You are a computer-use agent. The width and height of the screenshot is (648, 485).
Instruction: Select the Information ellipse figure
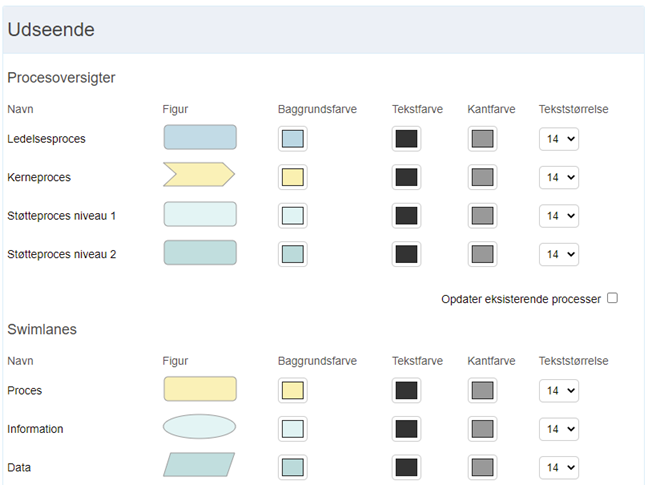(199, 427)
